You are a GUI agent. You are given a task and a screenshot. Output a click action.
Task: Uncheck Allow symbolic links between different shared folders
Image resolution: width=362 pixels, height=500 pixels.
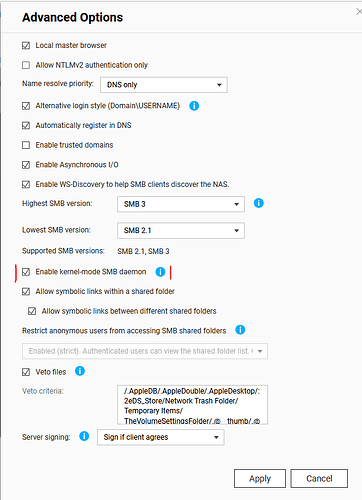pyautogui.click(x=32, y=311)
